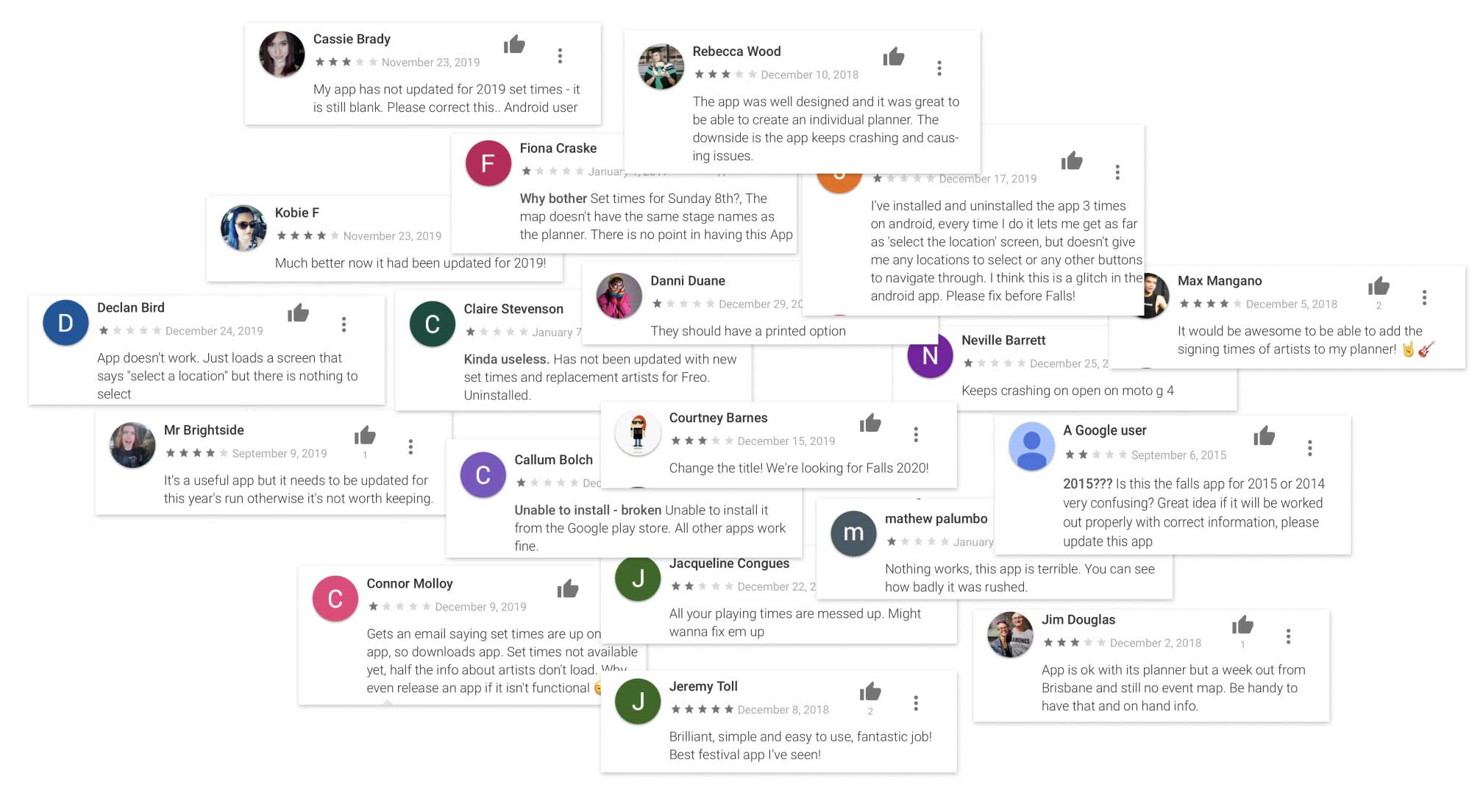Click the Fiona Craske reviewer name
Viewport: 1483px width, 812px height.
pos(558,149)
